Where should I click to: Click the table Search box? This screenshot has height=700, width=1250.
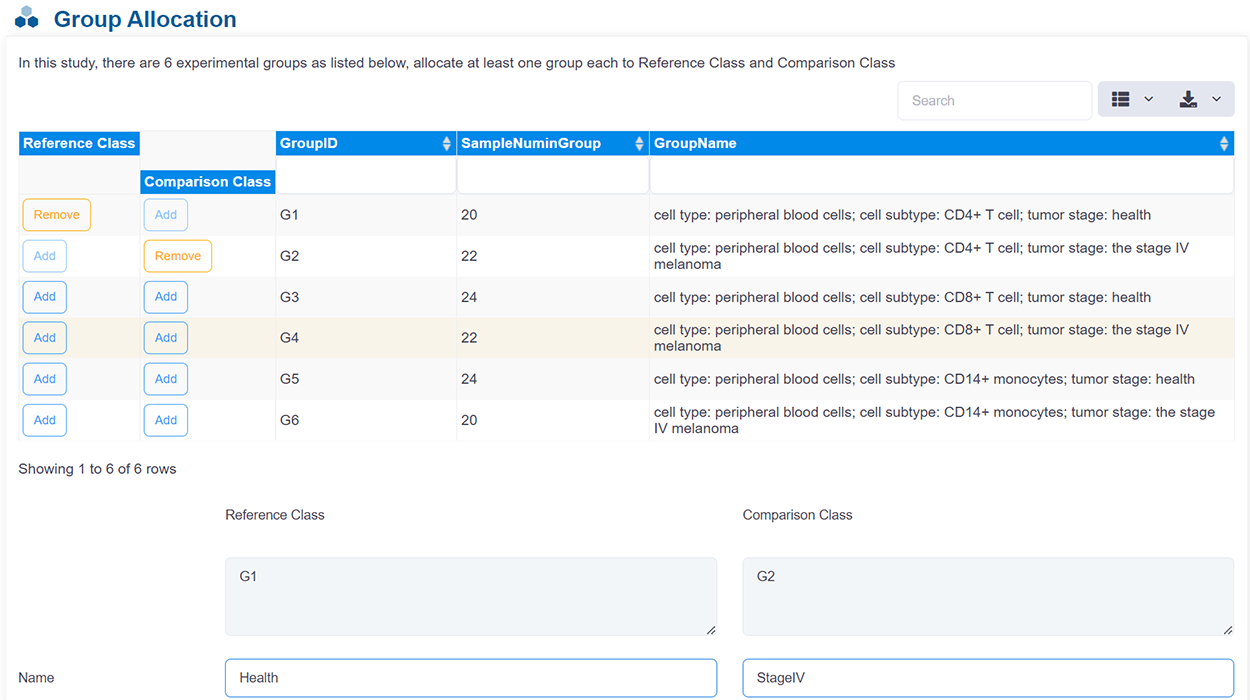click(x=994, y=101)
